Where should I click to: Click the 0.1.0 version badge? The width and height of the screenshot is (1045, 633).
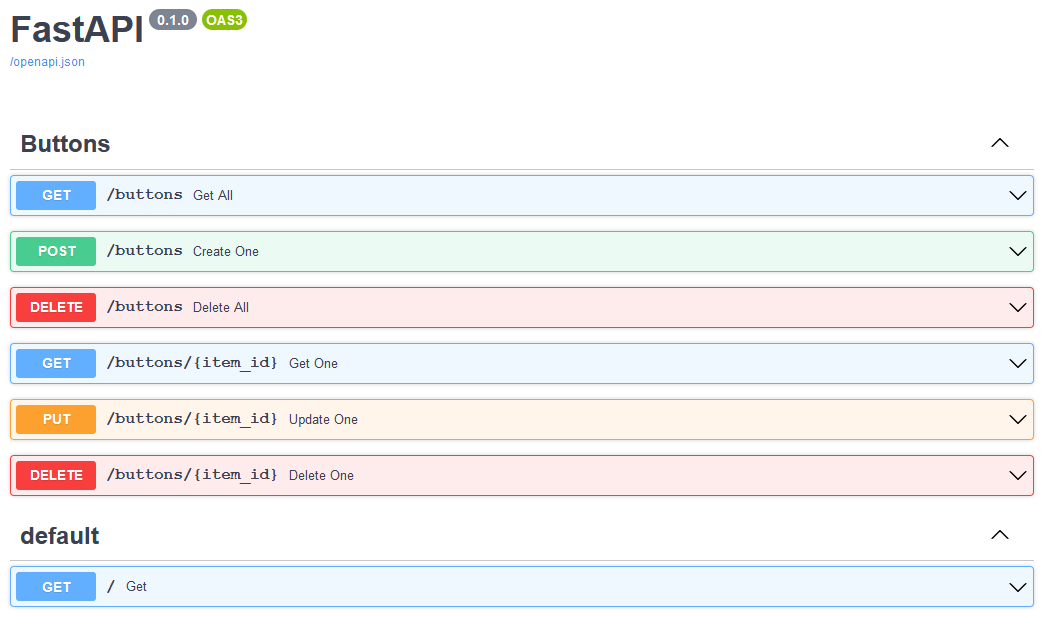[173, 20]
